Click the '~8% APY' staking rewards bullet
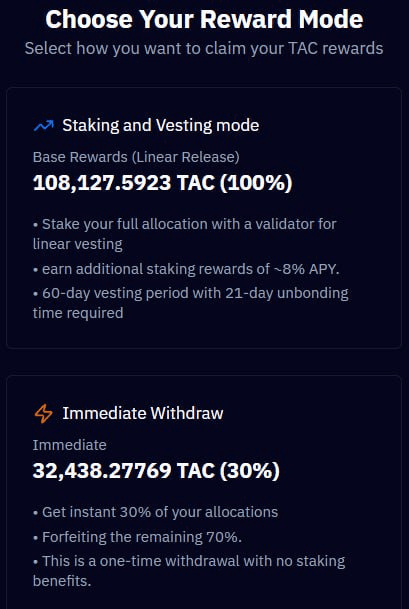 (186, 269)
